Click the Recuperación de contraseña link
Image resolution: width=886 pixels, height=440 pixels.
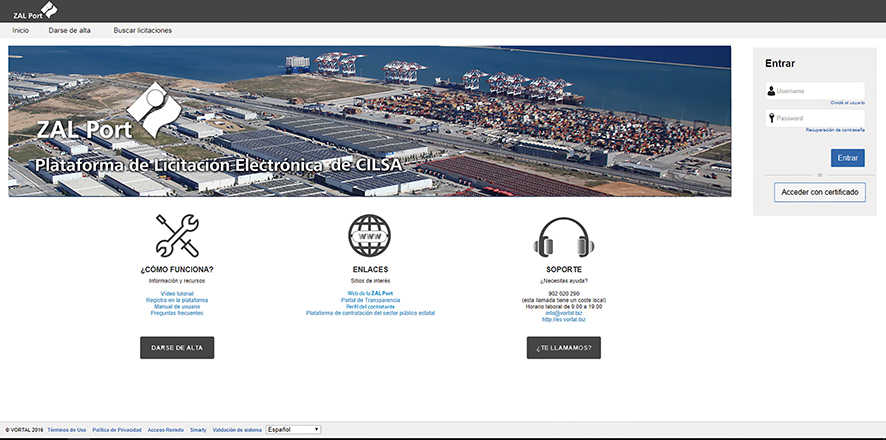point(835,130)
